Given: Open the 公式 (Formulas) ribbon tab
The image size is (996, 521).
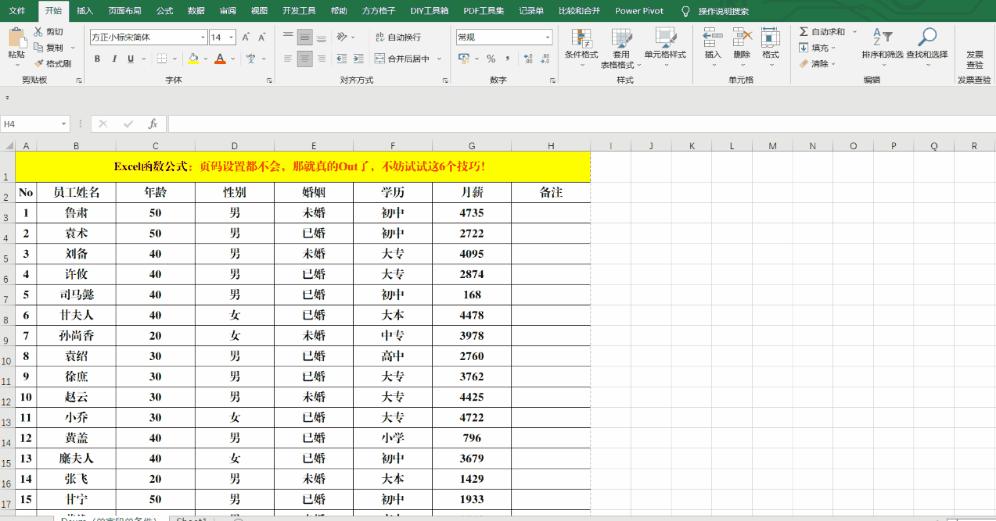Looking at the screenshot, I should (x=164, y=10).
